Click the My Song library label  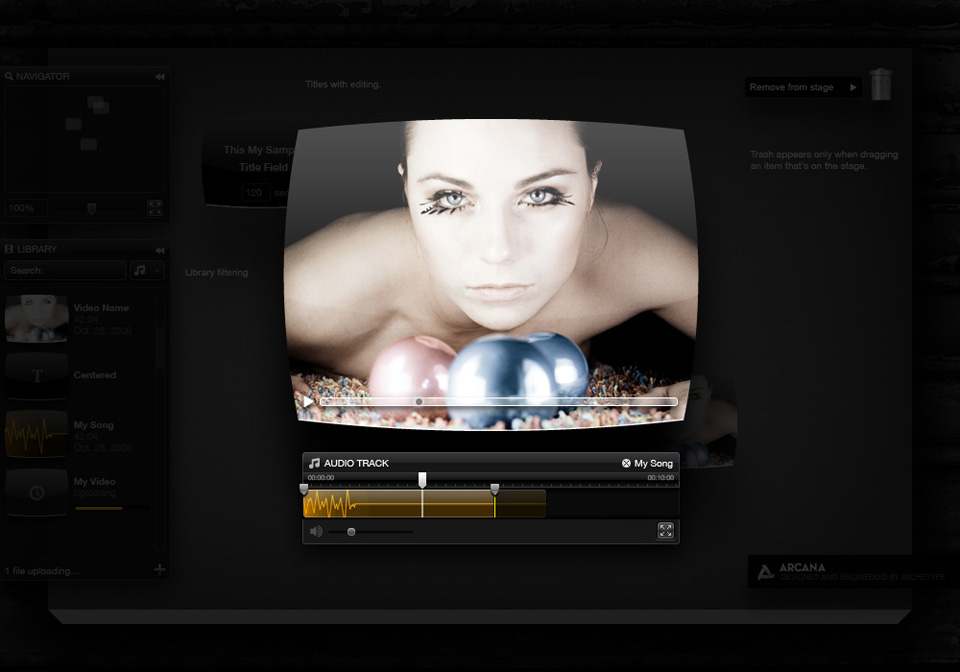pos(94,425)
